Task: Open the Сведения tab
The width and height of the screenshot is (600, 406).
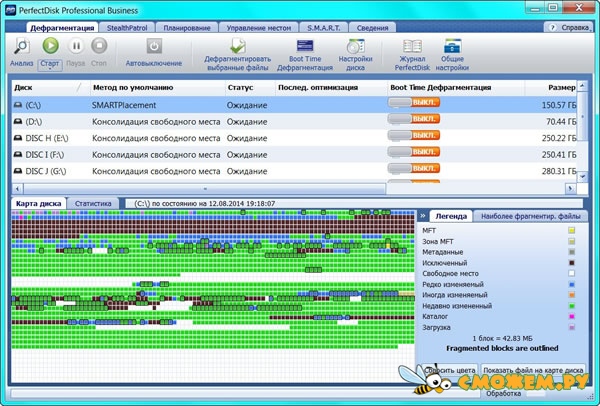Action: (x=372, y=28)
